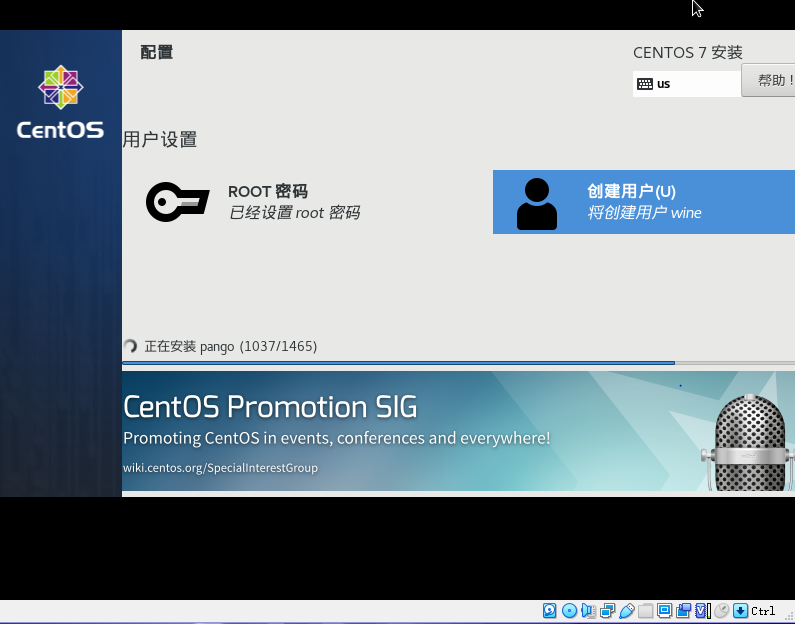Click the window resize grip corner
Viewport: 795px width, 624px height.
point(790,618)
